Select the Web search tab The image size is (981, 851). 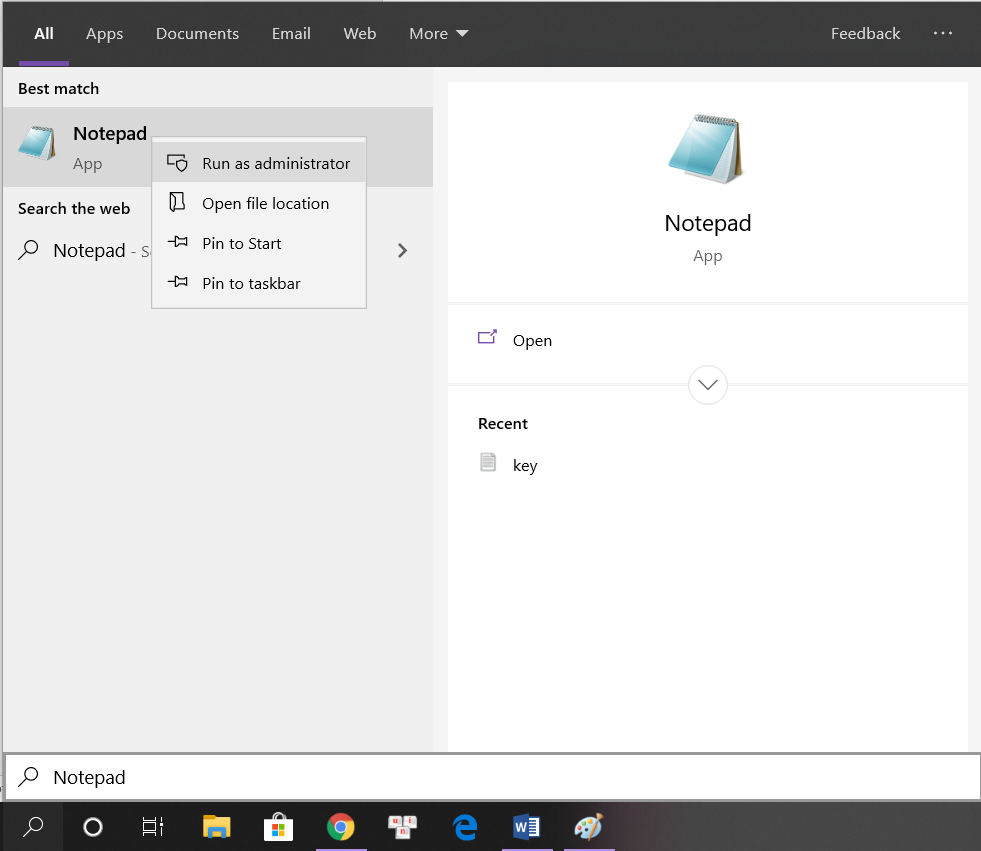(360, 34)
